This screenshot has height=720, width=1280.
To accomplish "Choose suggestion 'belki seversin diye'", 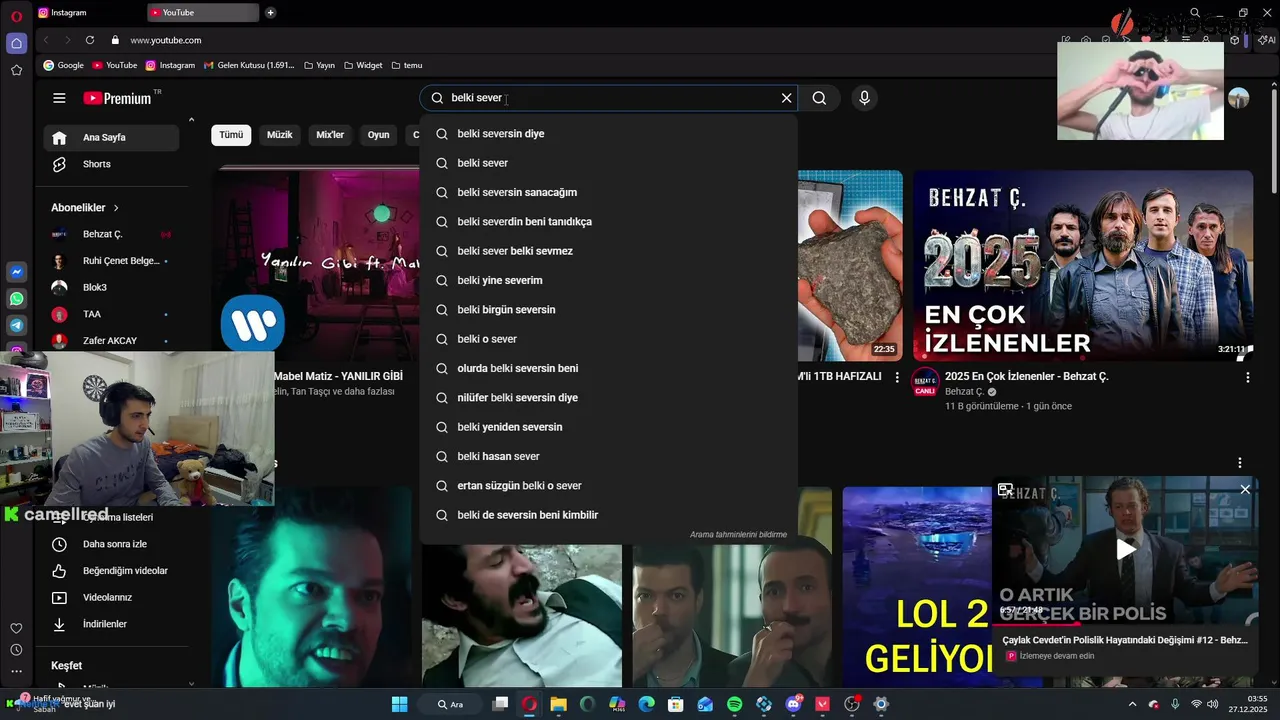I will [609, 133].
